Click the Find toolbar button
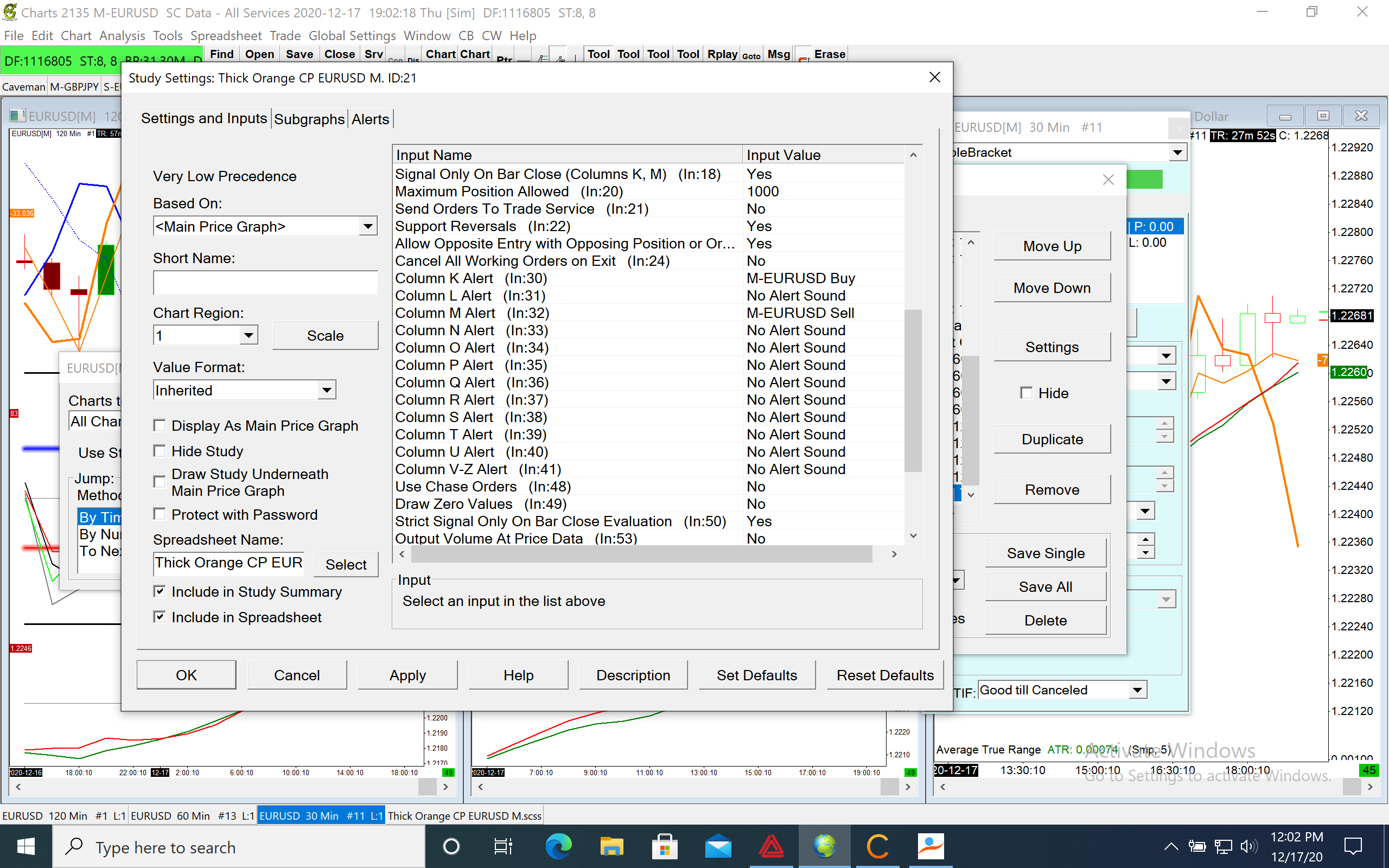 (221, 54)
